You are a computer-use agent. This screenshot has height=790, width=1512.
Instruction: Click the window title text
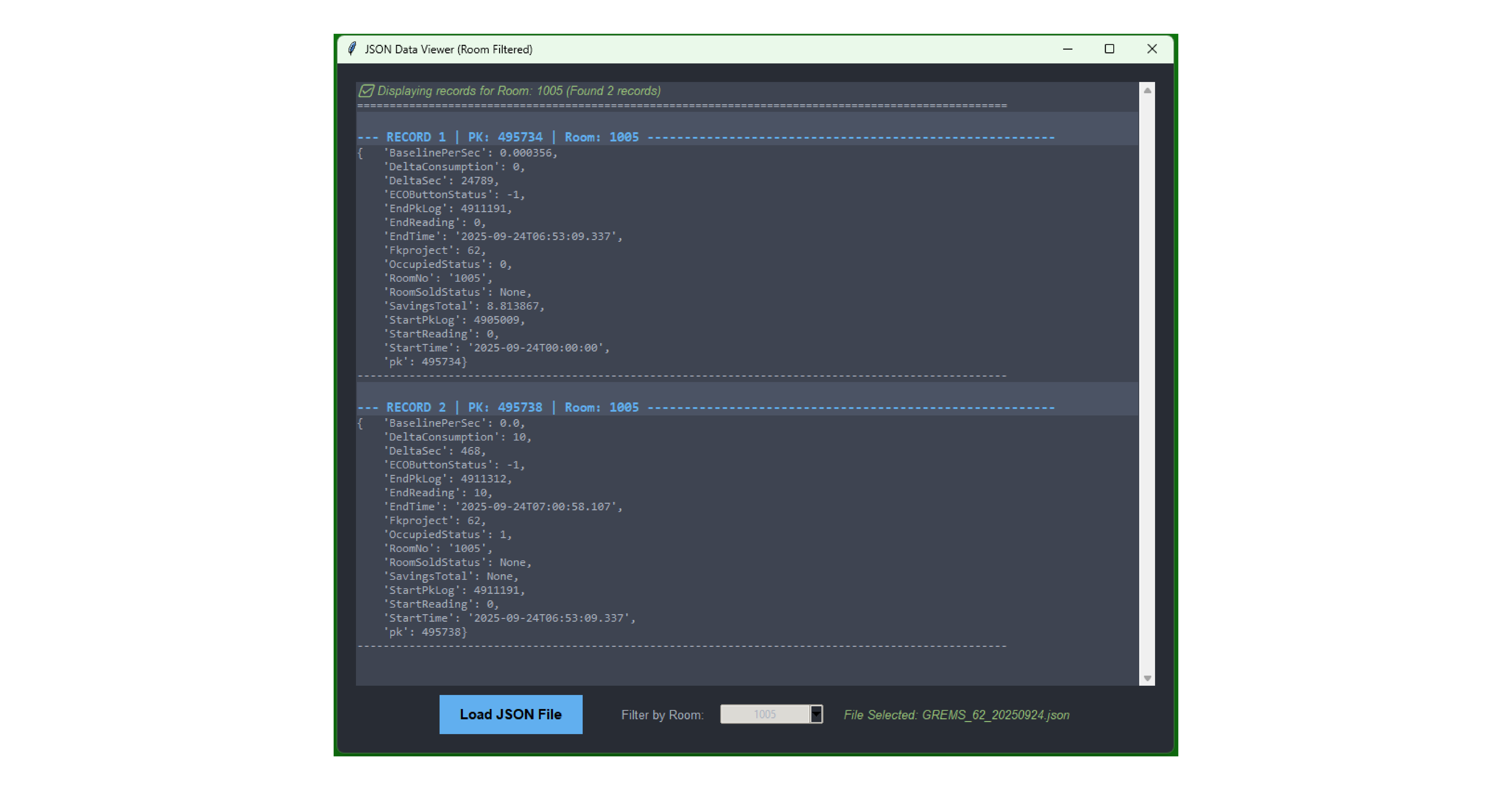448,49
